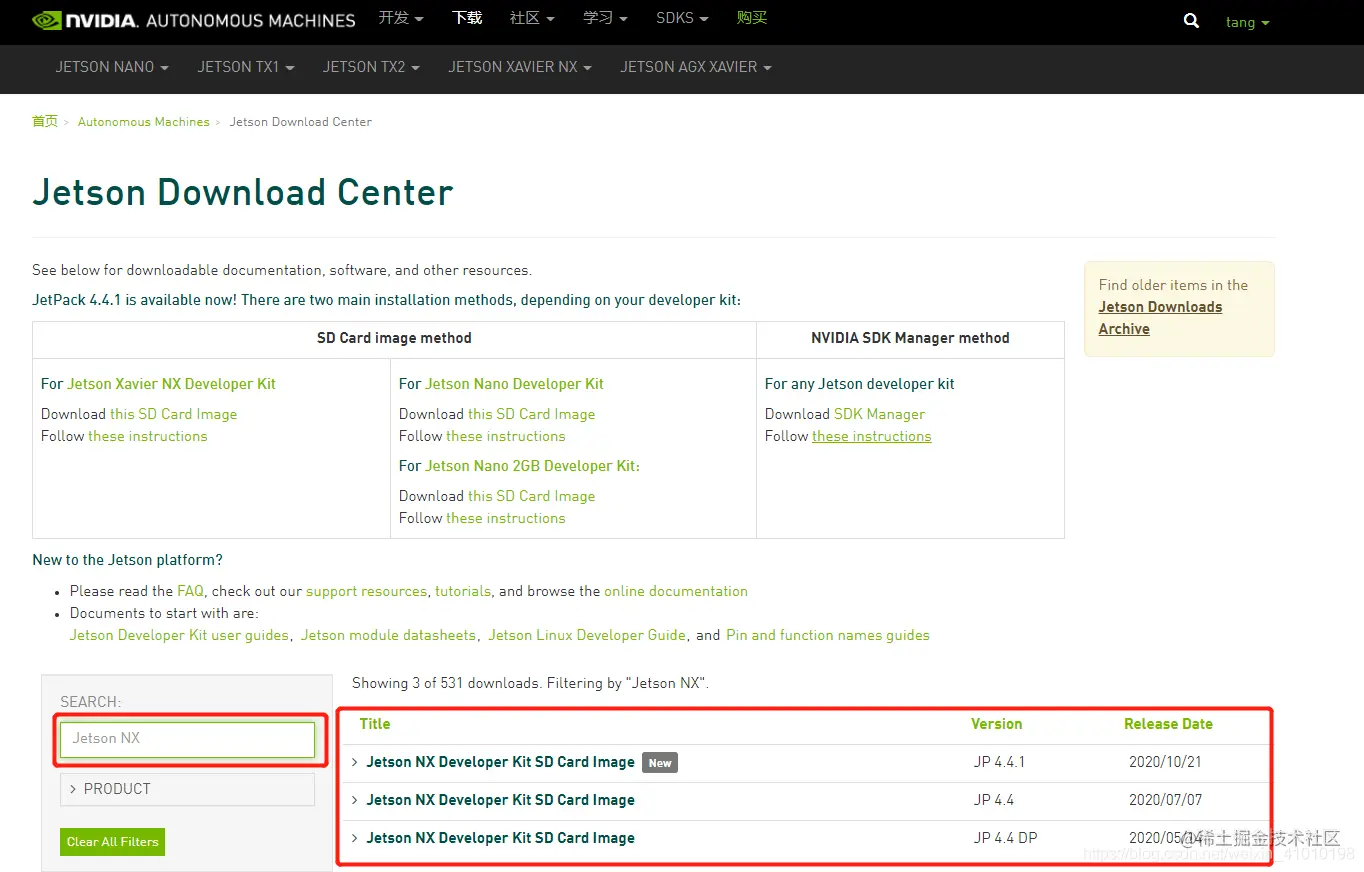Focus the Jetson NX search field
Image resolution: width=1364 pixels, height=872 pixels.
coord(188,739)
